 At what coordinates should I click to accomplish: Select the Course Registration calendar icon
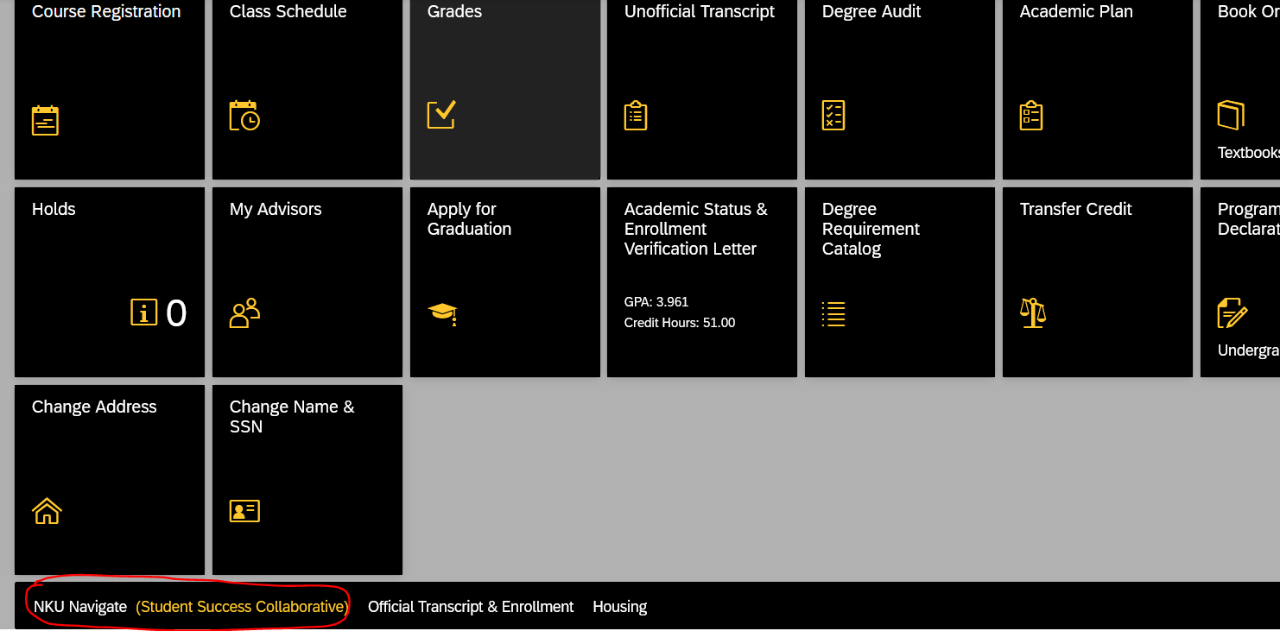[45, 120]
